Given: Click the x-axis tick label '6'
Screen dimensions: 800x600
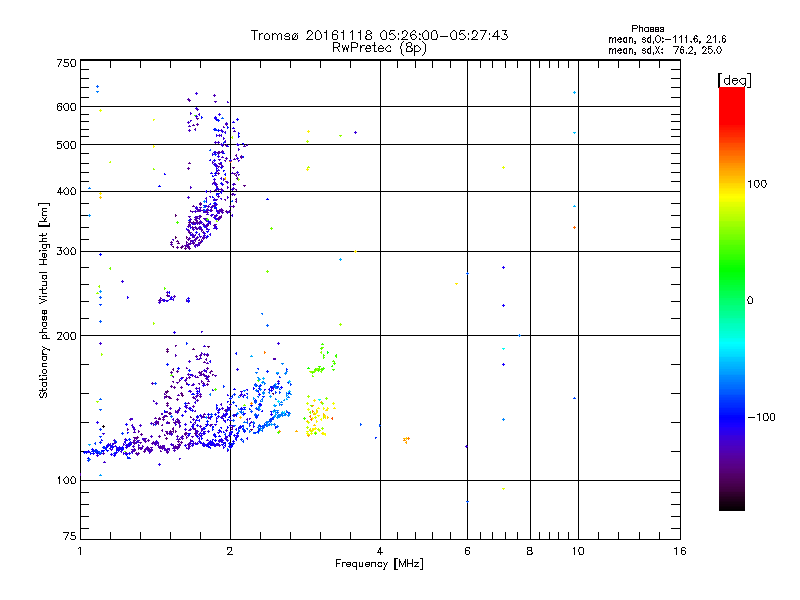Looking at the screenshot, I should coord(467,551).
